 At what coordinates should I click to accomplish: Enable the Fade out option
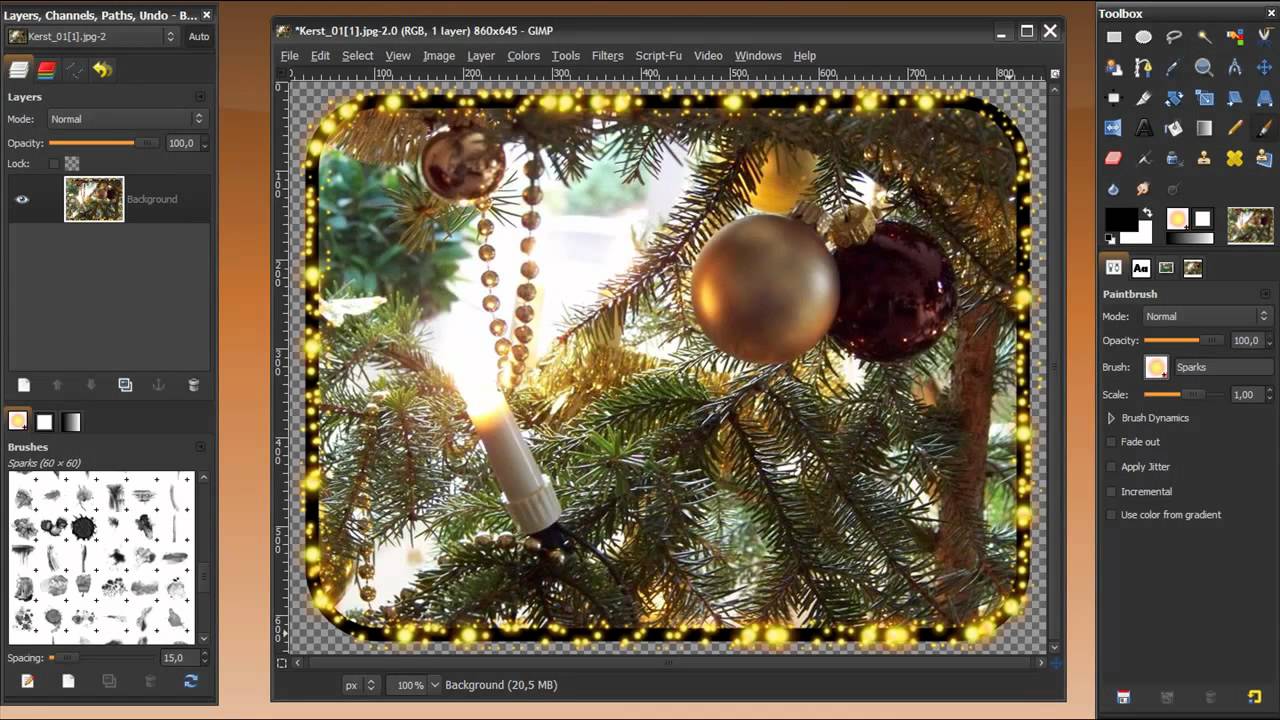[x=1110, y=442]
